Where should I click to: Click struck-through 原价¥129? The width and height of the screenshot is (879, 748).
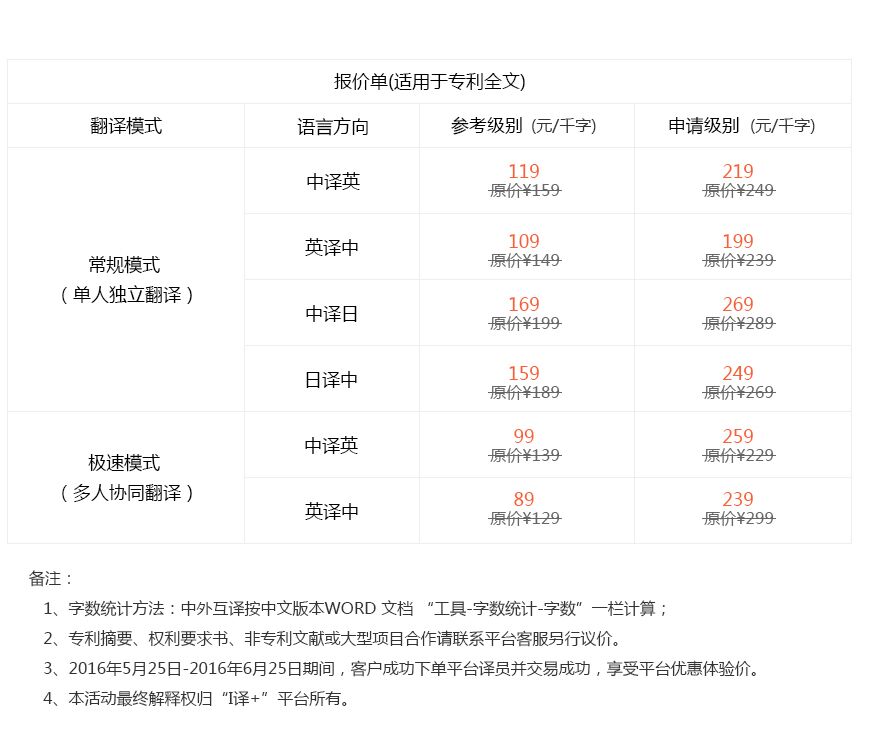[x=525, y=518]
